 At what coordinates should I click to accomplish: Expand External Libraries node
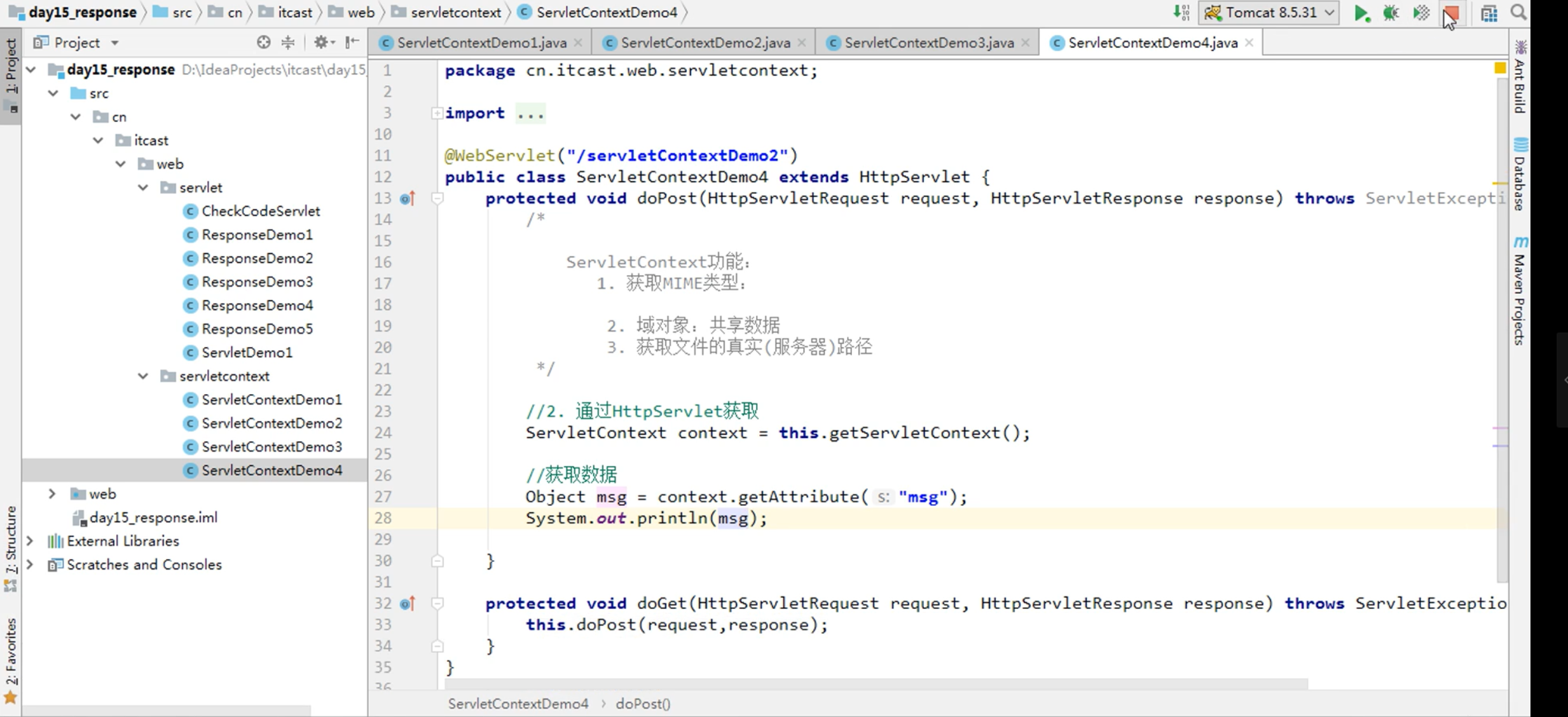click(30, 541)
